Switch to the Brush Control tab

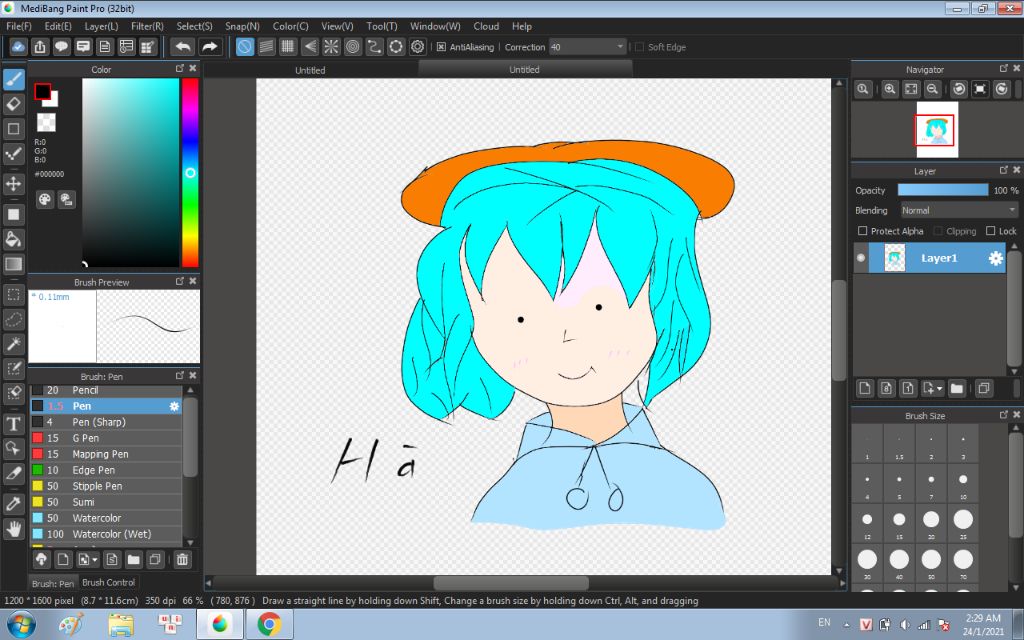pyautogui.click(x=108, y=583)
